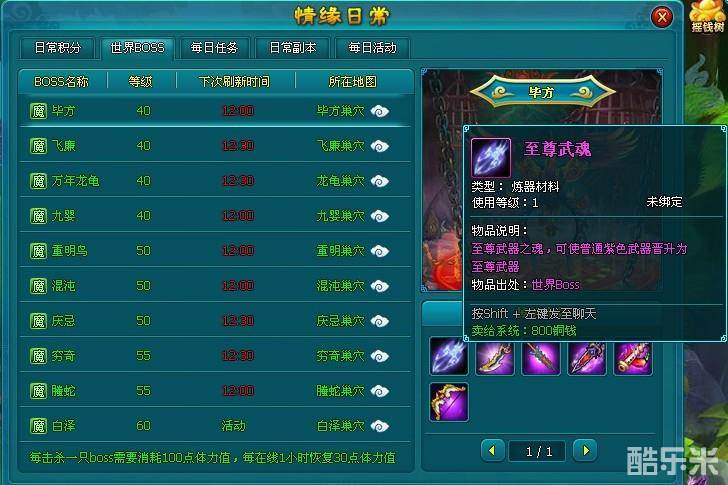Select the golden dagger reward icon
Screen dimensions: 728x485
(x=494, y=358)
